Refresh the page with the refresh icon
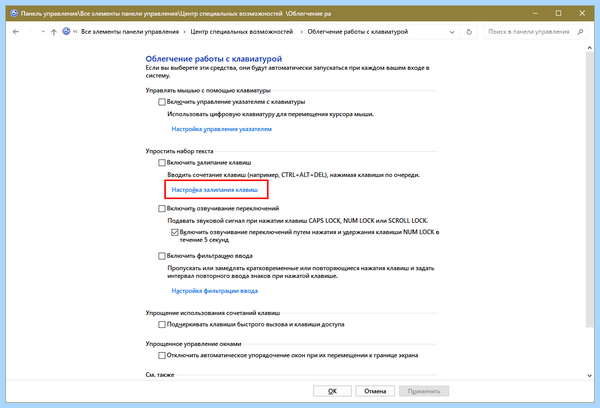The height and width of the screenshot is (408, 600). [x=469, y=32]
